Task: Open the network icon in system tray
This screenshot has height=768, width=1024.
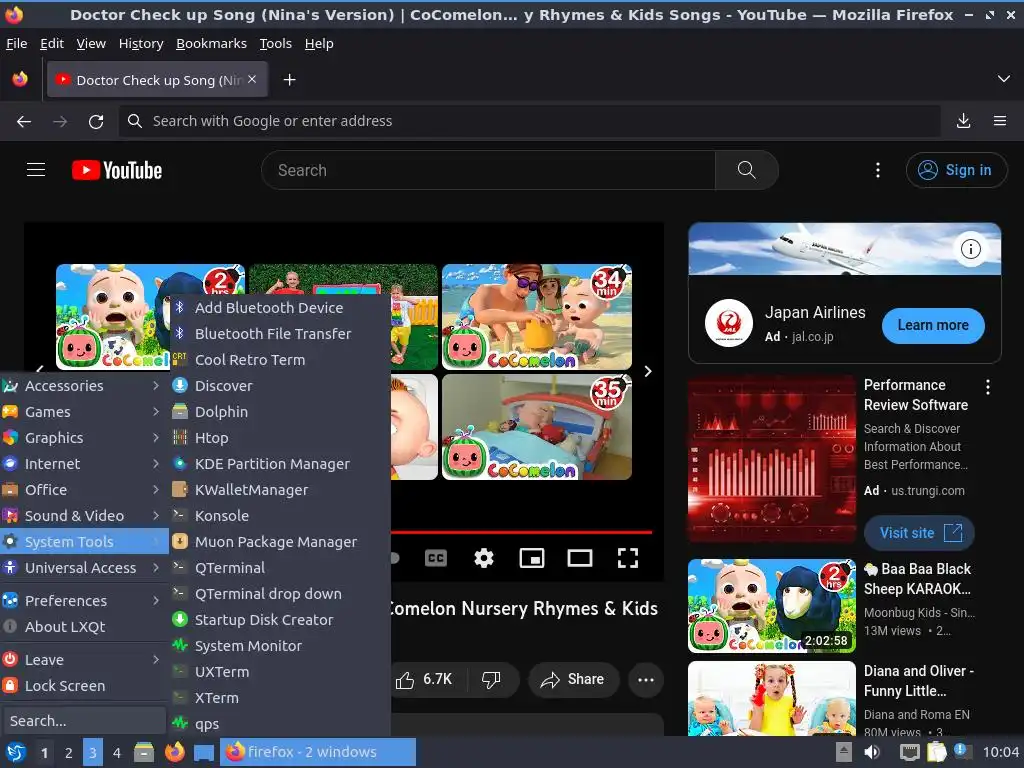Action: point(909,752)
